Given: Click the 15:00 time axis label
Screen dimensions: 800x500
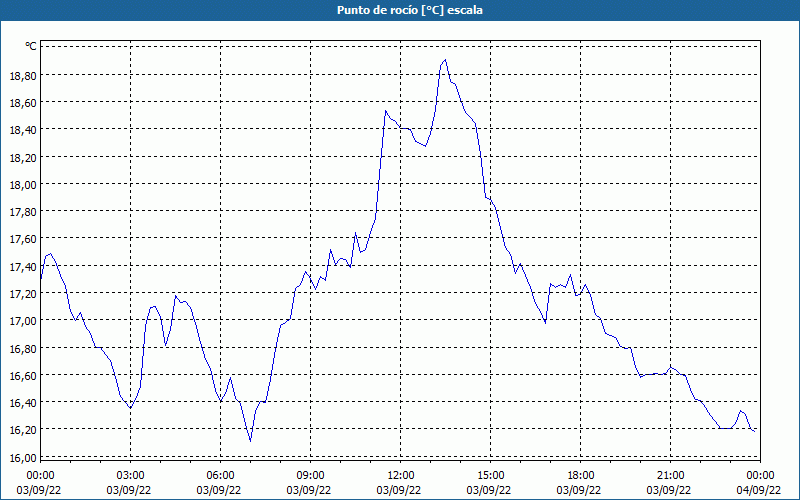Looking at the screenshot, I should click(x=490, y=476).
